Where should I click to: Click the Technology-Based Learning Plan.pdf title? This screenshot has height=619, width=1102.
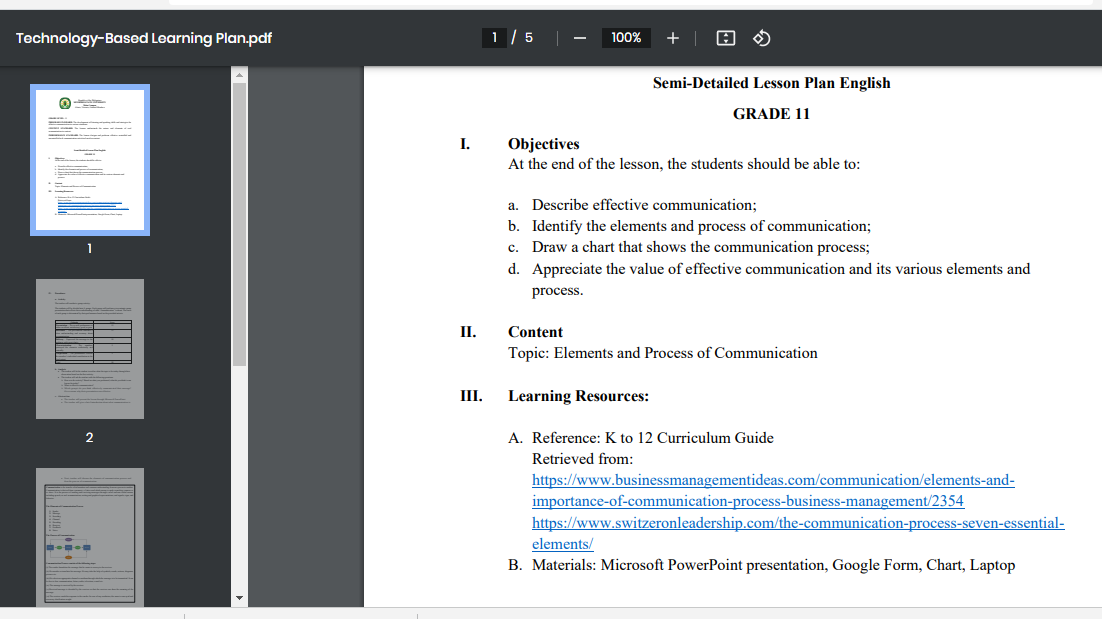(x=144, y=38)
